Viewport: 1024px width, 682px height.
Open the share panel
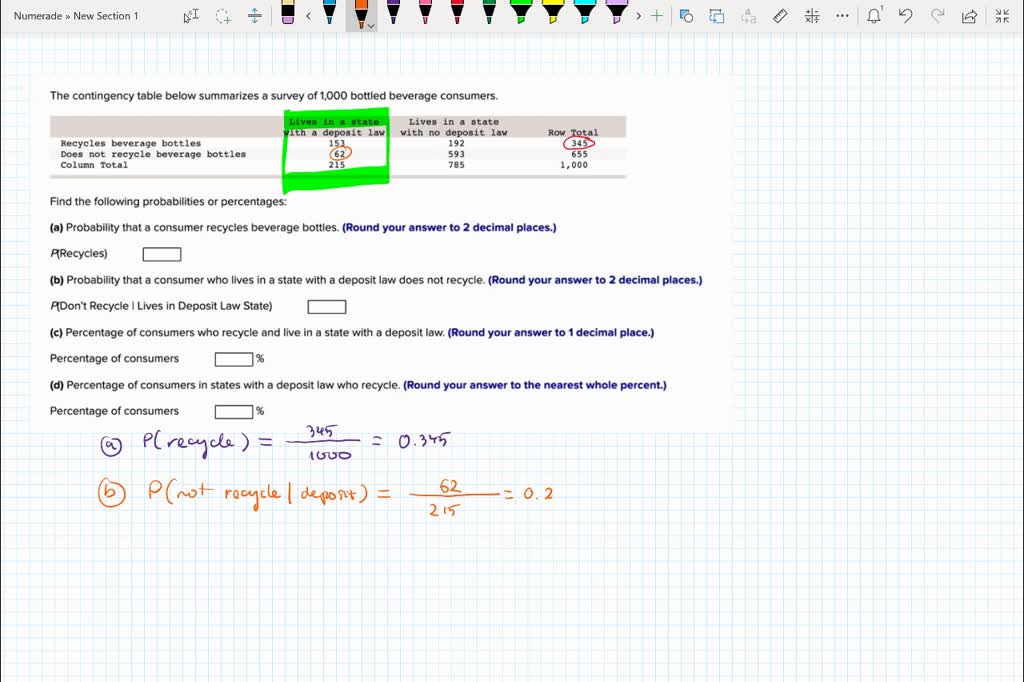click(x=968, y=16)
